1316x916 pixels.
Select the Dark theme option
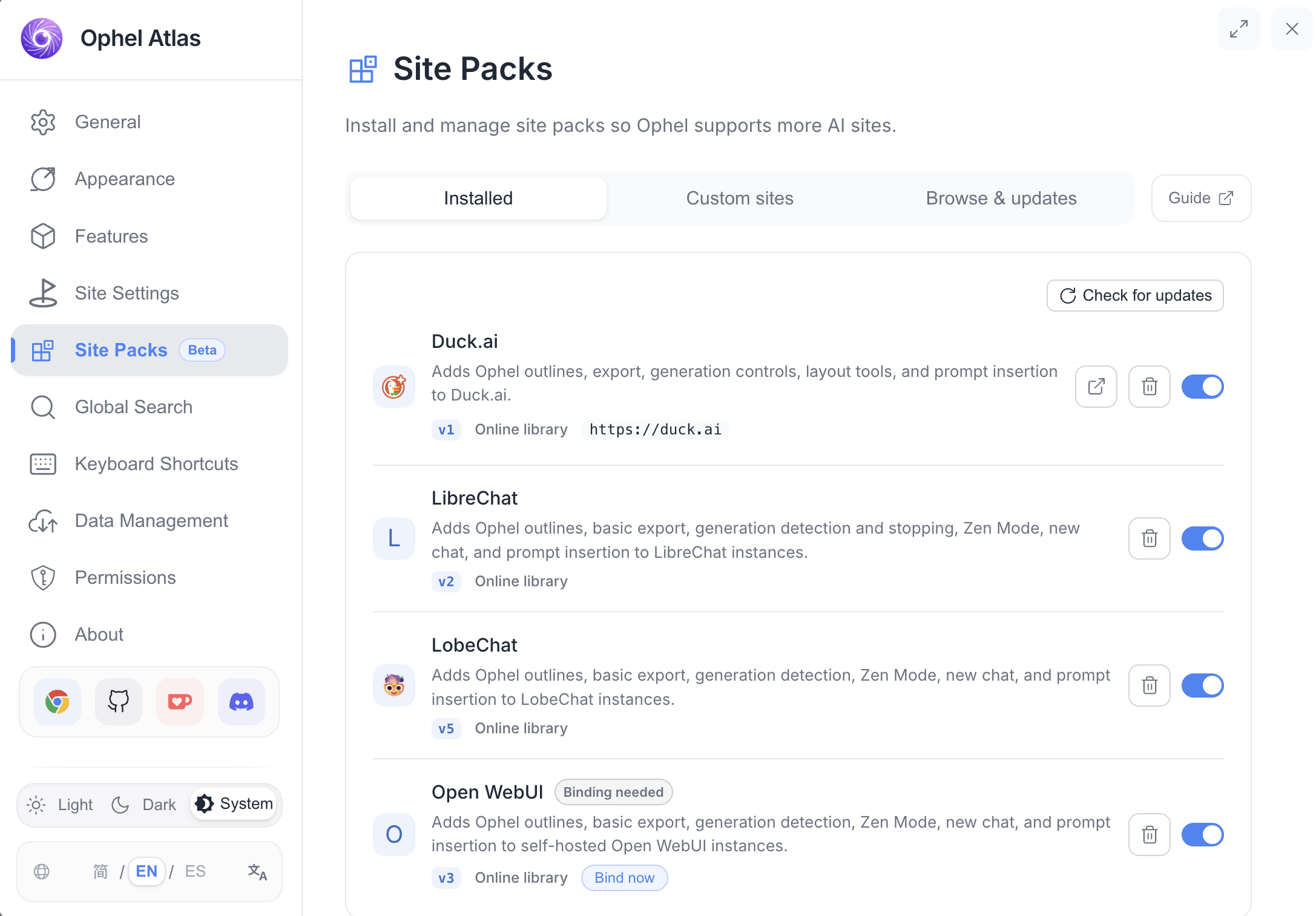[144, 805]
